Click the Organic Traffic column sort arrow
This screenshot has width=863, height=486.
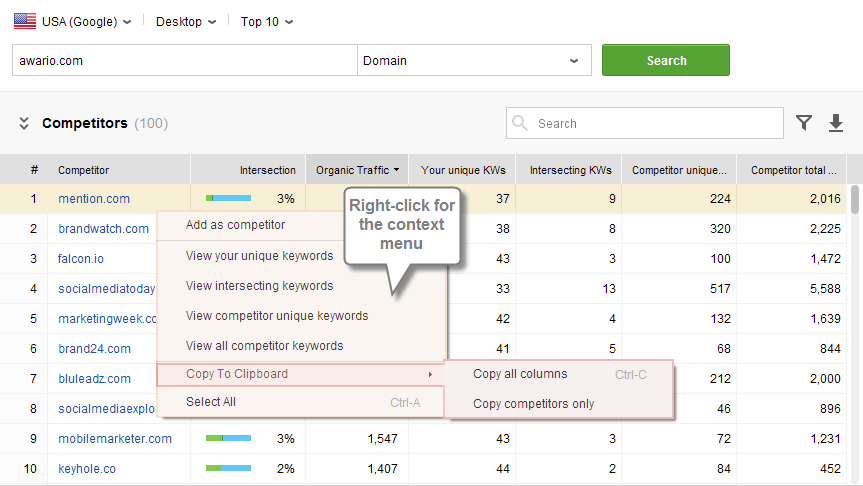point(396,170)
